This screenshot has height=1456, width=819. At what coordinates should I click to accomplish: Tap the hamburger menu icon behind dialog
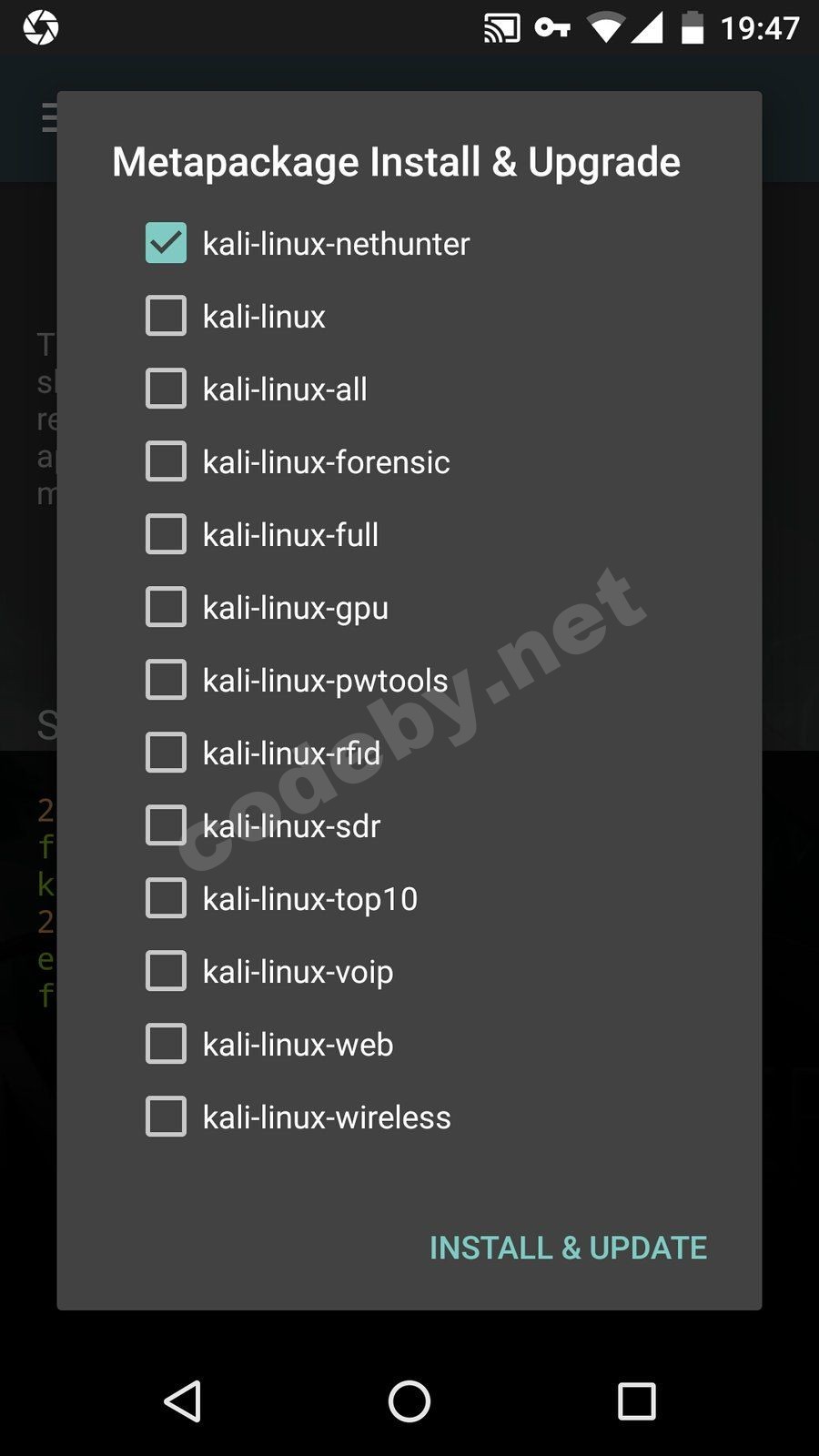click(x=50, y=117)
